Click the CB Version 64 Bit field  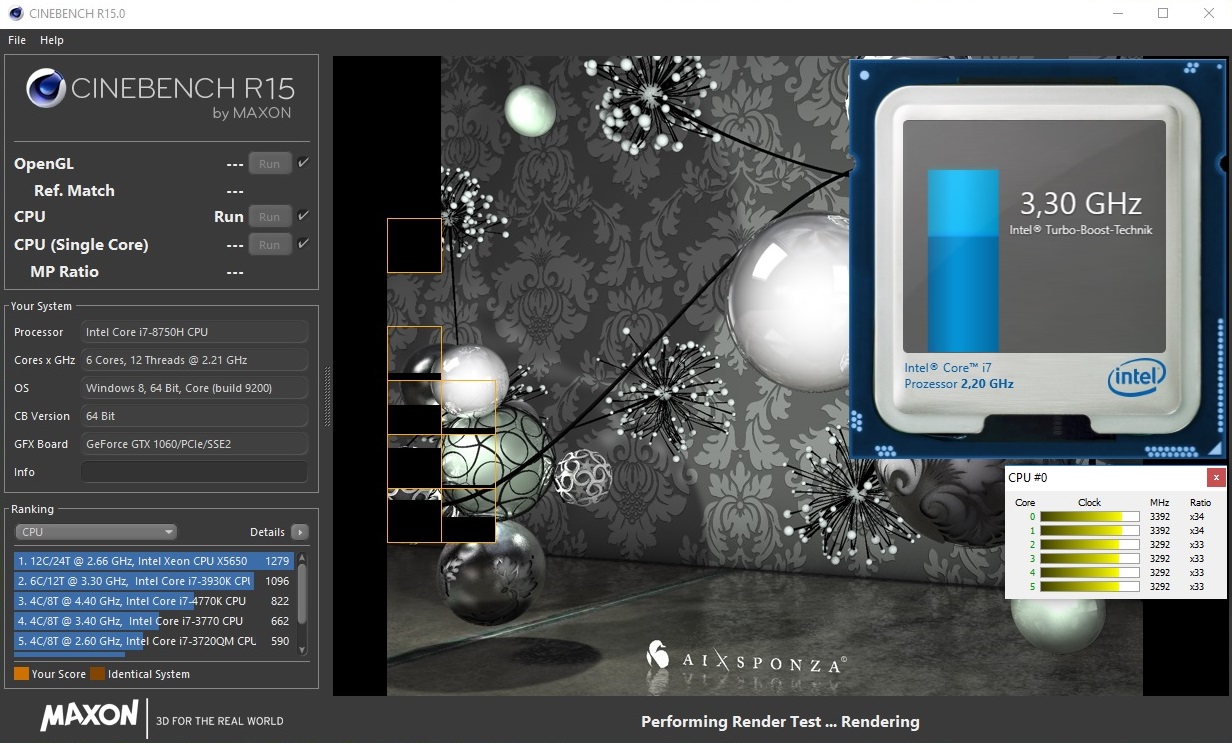pyautogui.click(x=194, y=416)
